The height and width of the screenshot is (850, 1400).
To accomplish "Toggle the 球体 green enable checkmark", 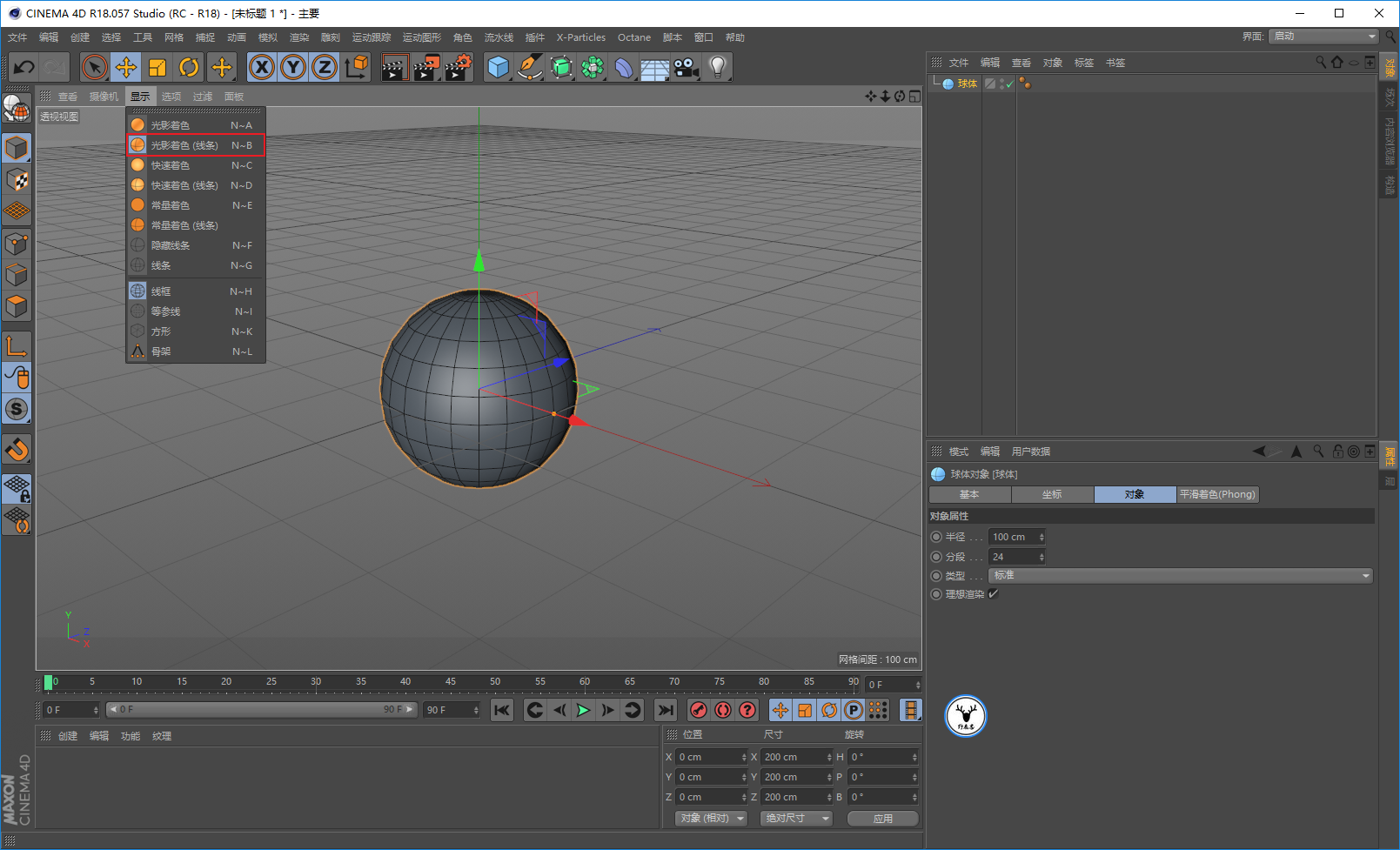I will [1009, 84].
